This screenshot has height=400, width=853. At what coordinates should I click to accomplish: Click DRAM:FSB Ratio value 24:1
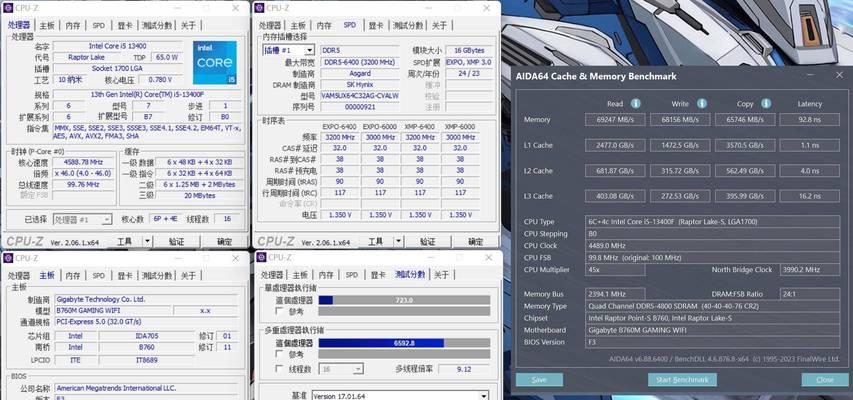(809, 294)
